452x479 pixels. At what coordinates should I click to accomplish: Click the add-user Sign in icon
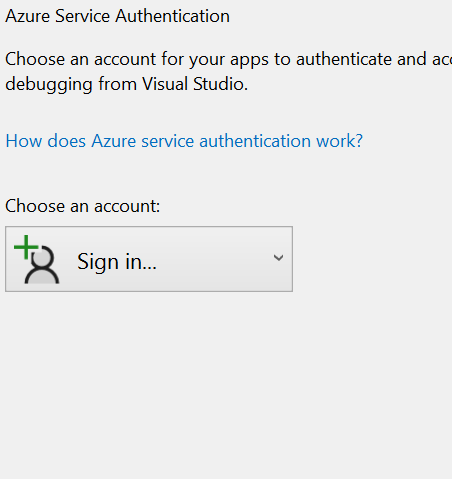point(37,259)
